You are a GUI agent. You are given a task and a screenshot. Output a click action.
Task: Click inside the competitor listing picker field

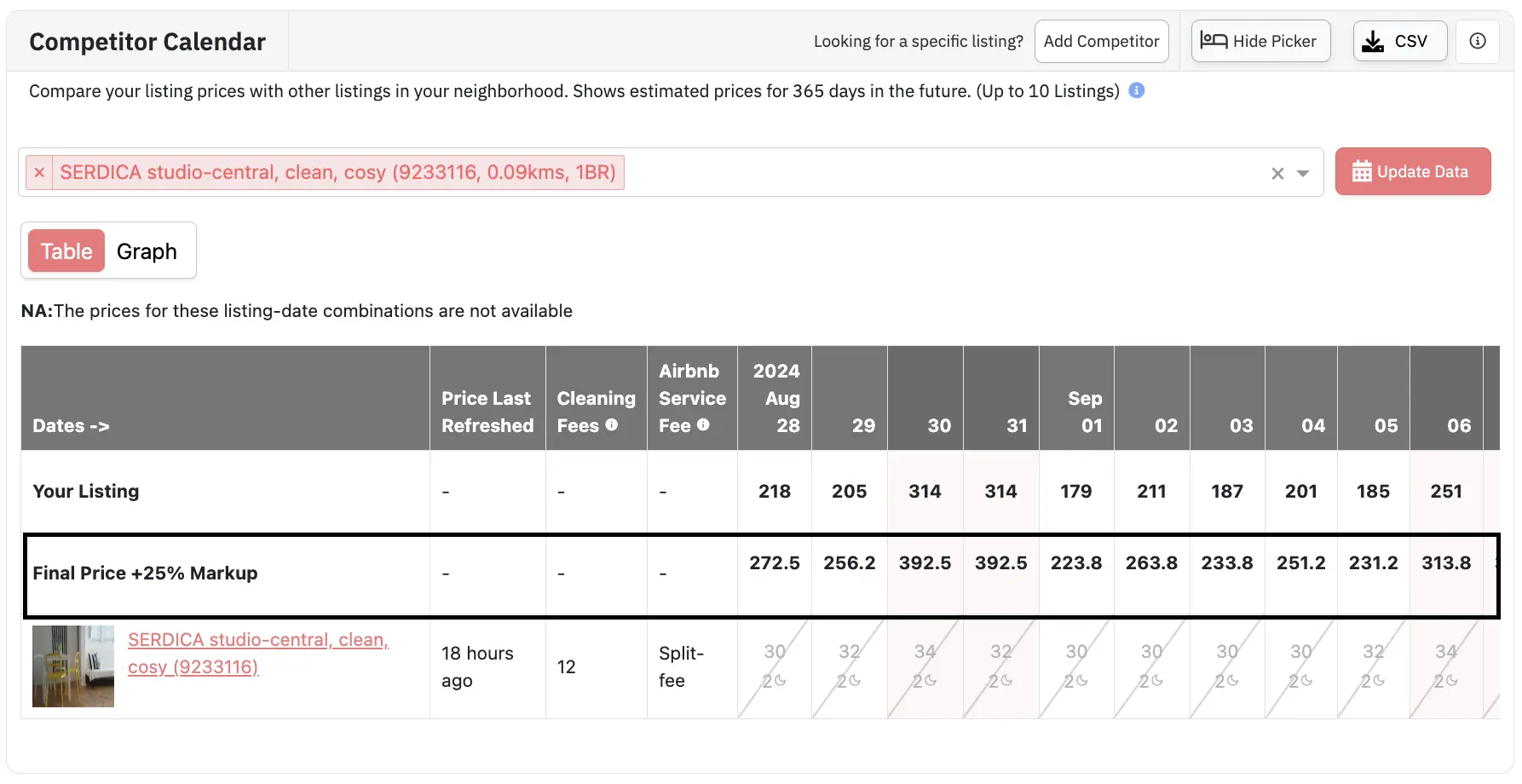pos(937,172)
